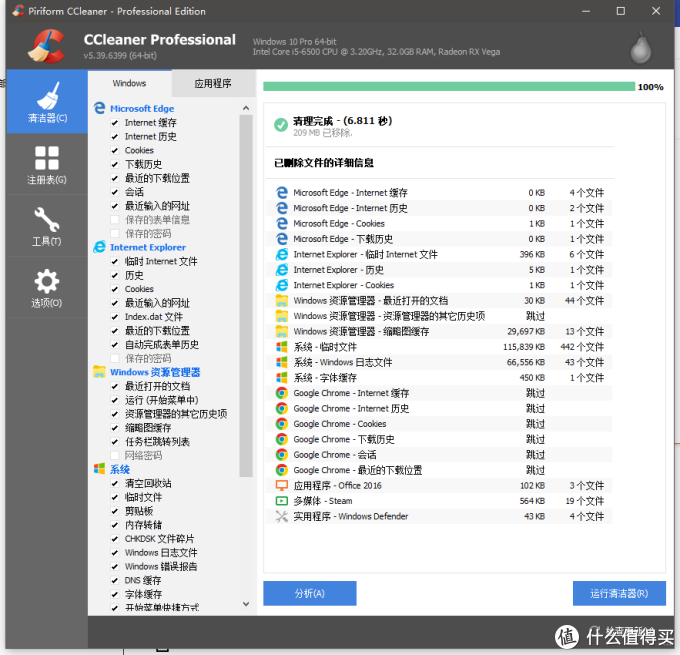Uncheck Internet 缓存 under Microsoft Edge
The height and width of the screenshot is (655, 680).
pyautogui.click(x=114, y=123)
